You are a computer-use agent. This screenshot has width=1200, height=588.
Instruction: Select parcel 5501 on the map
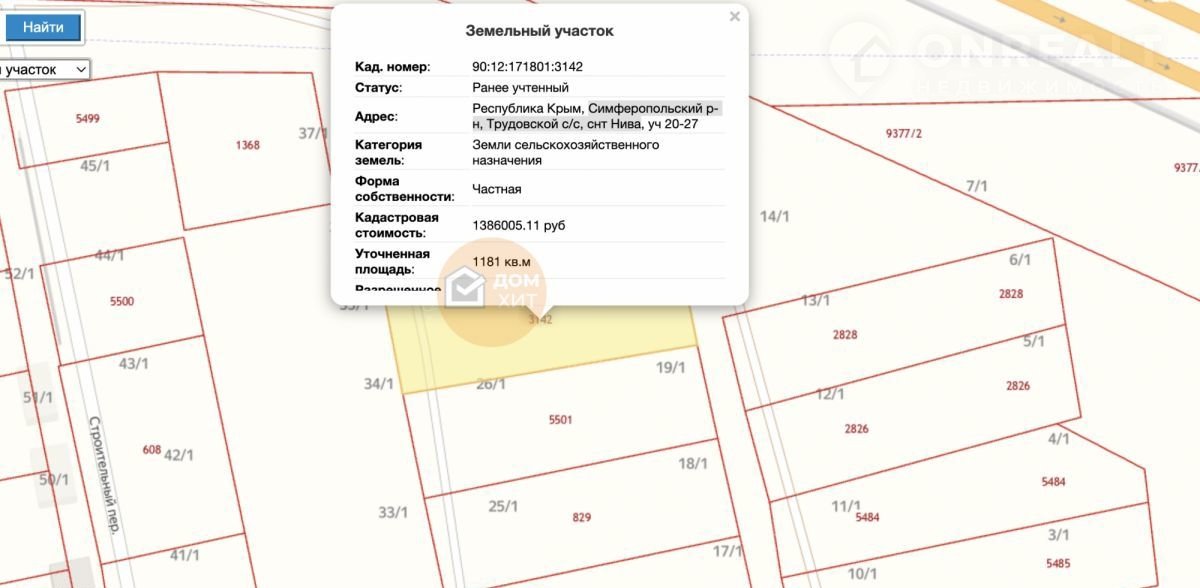tap(560, 420)
